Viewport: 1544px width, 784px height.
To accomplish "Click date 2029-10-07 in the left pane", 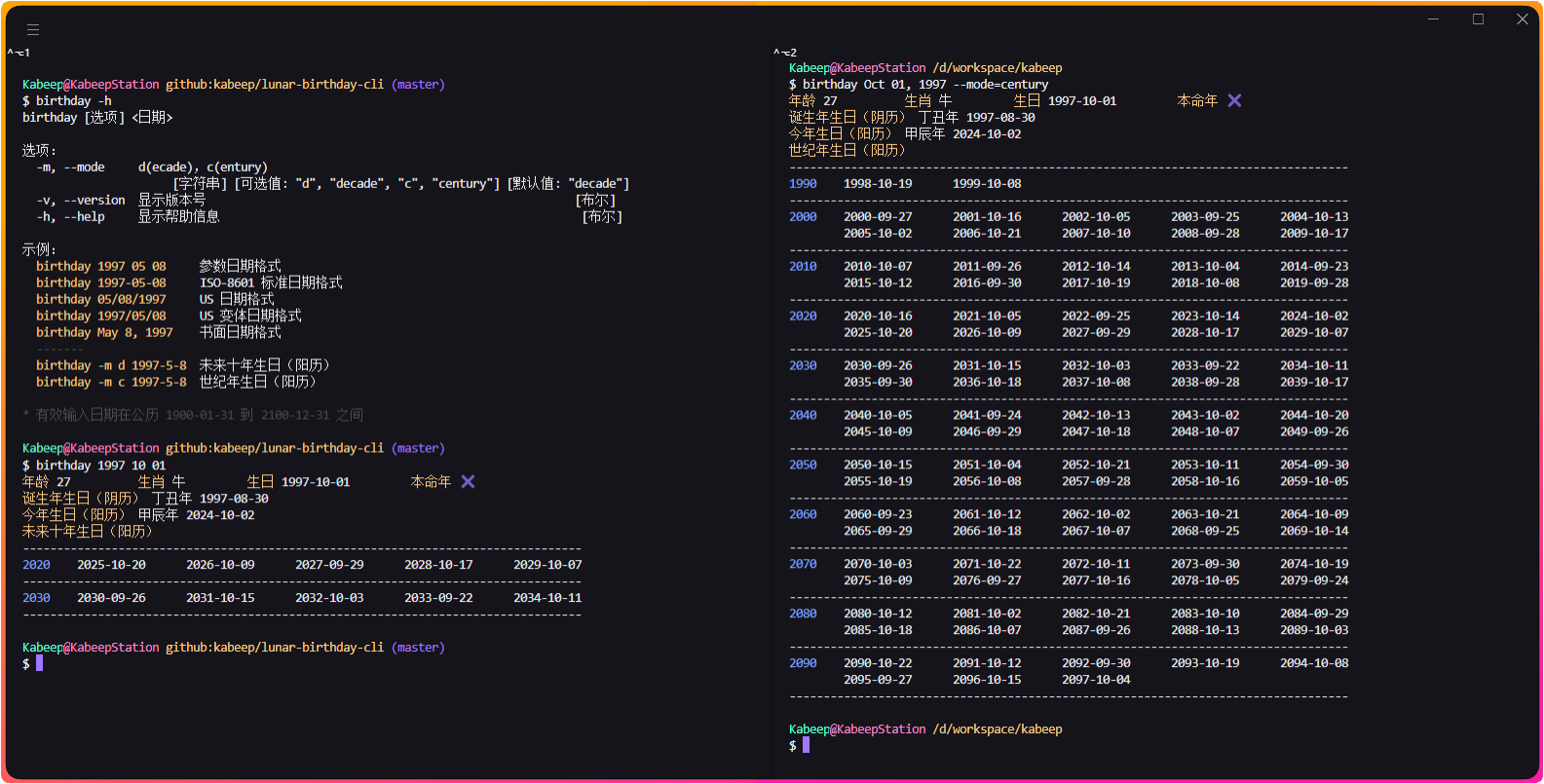I will 547,565.
